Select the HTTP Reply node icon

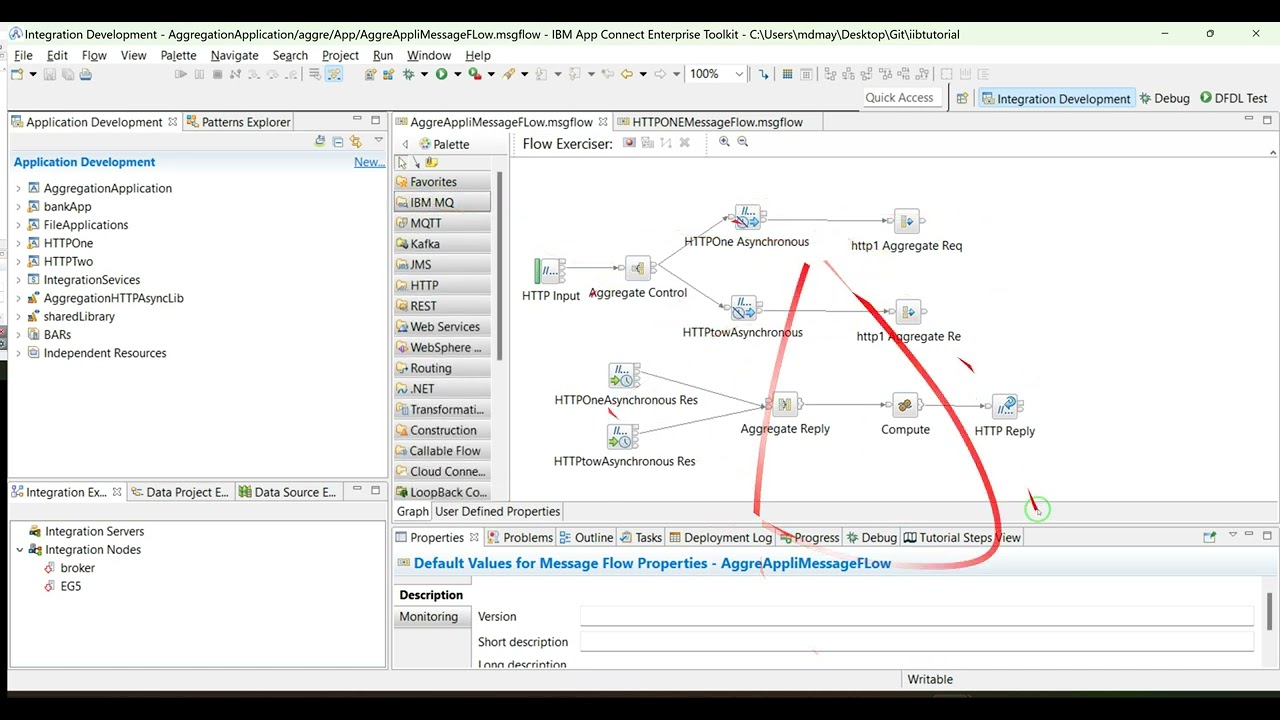1006,406
